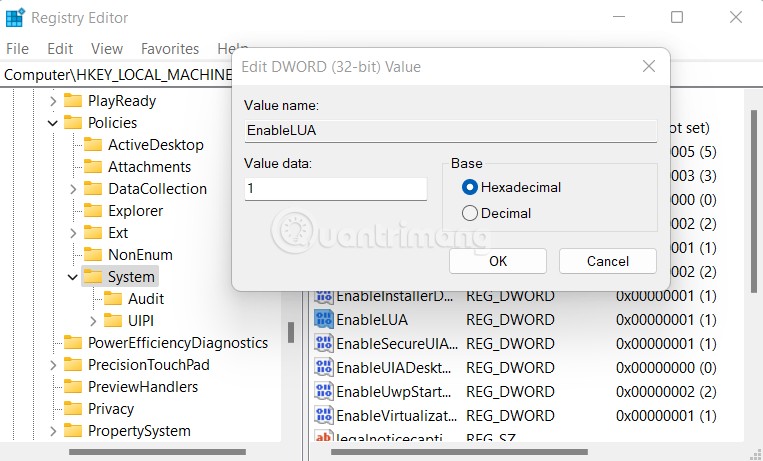Expand the UIPI key
The height and width of the screenshot is (461, 763).
(93, 321)
